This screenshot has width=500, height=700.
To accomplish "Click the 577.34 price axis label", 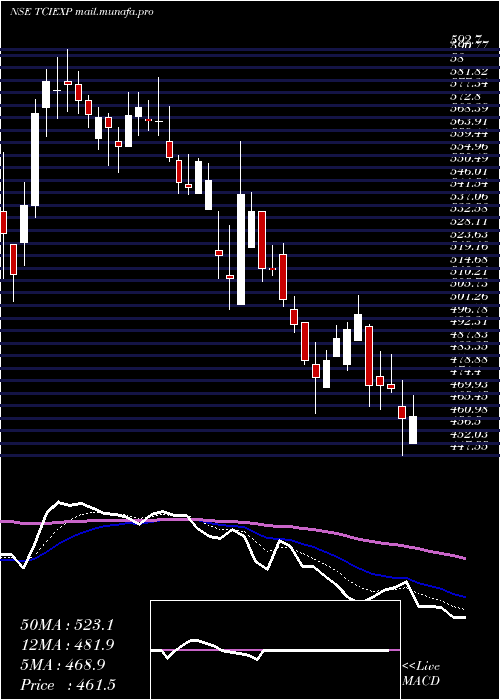I will pos(469,84).
